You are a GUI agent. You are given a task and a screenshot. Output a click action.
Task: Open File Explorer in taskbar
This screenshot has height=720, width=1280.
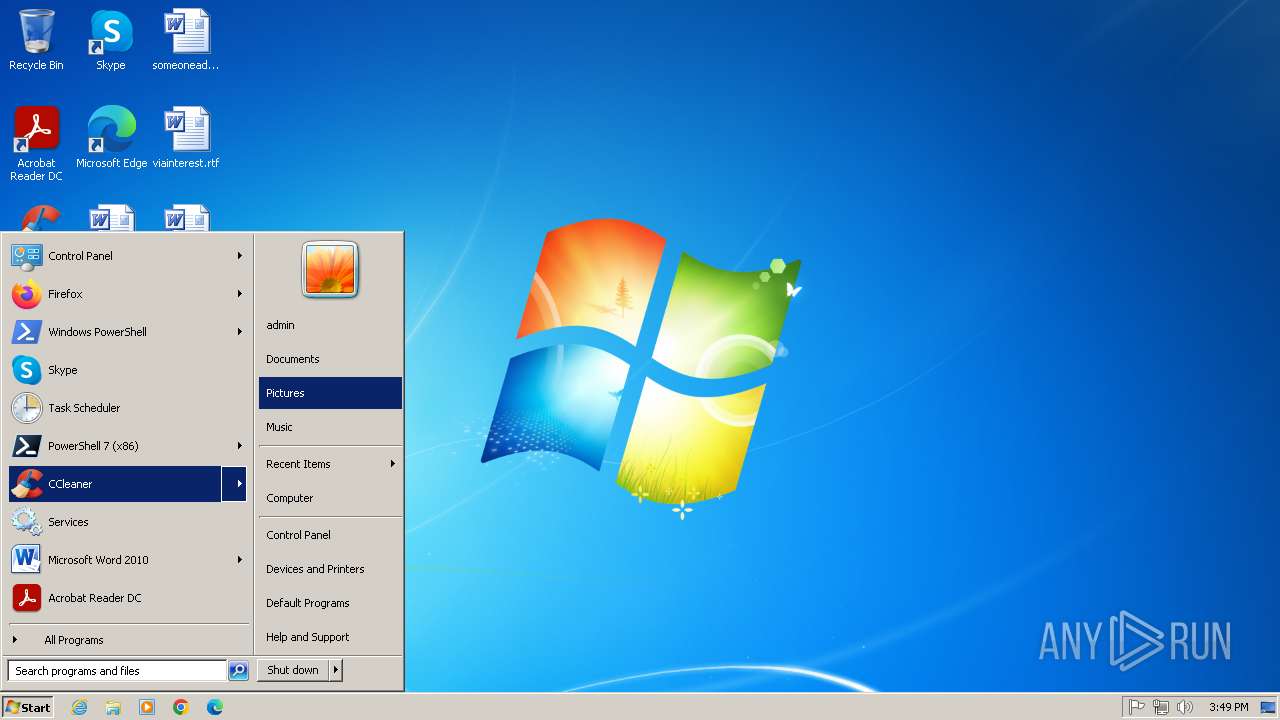[x=113, y=707]
